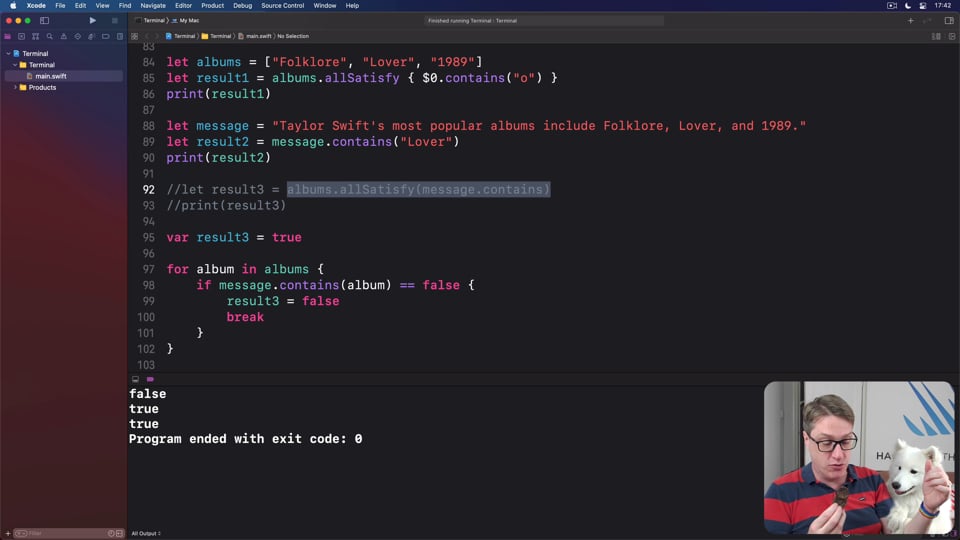Click No Selection in the jump bar
Screen dimensions: 960x540
click(x=293, y=36)
